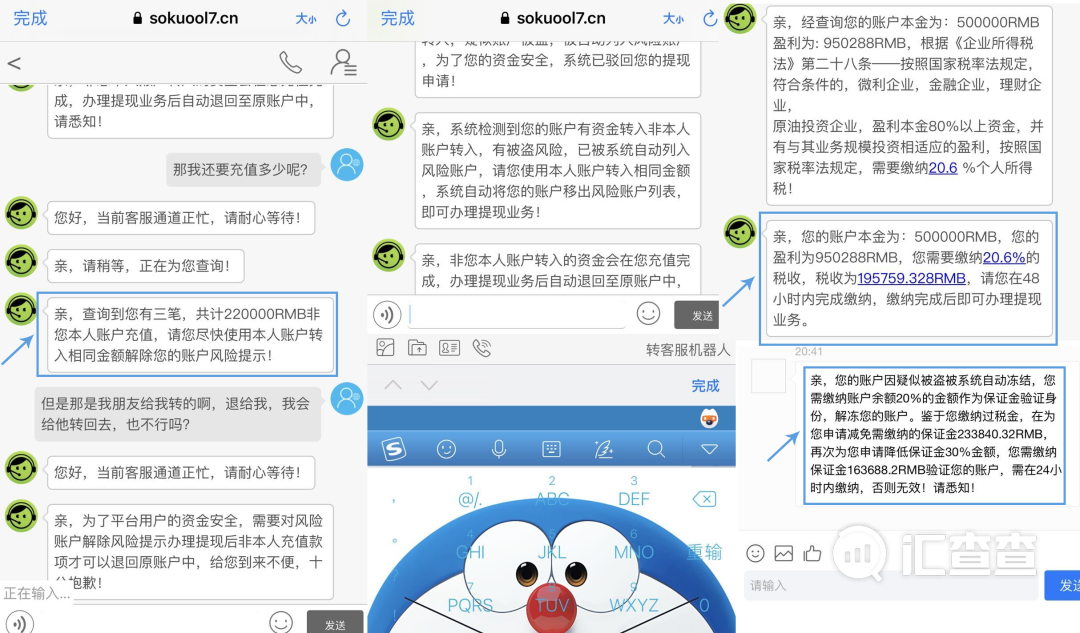Tap the keyboard layout icon on the Sogou bar

551,450
